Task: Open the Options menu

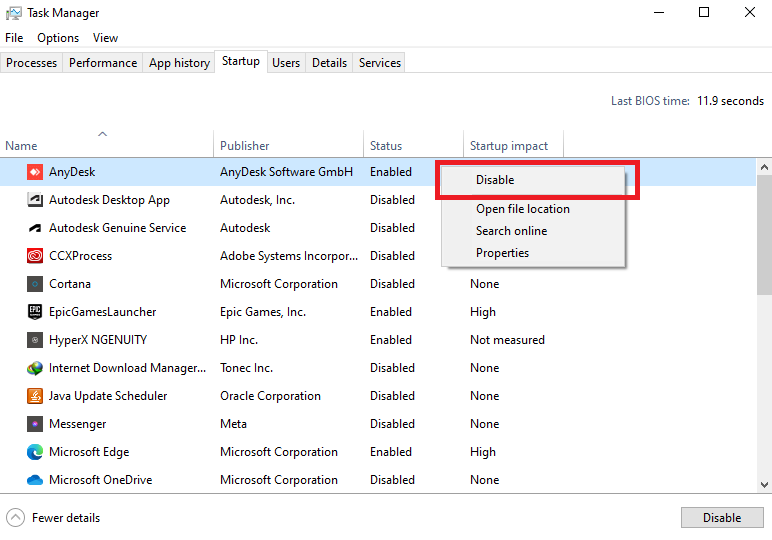Action: 58,38
